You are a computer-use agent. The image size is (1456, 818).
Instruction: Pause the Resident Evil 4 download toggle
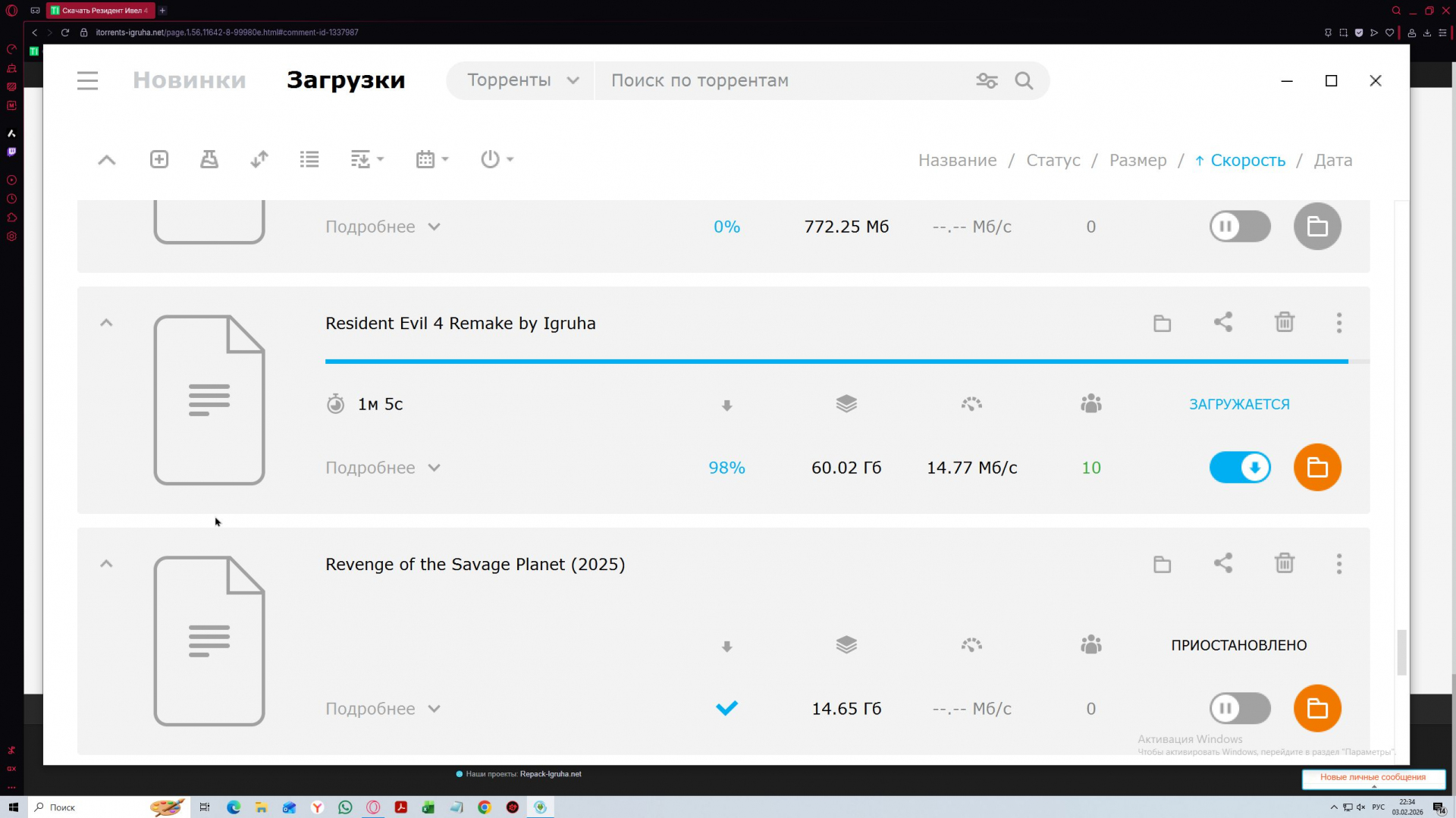(1240, 468)
